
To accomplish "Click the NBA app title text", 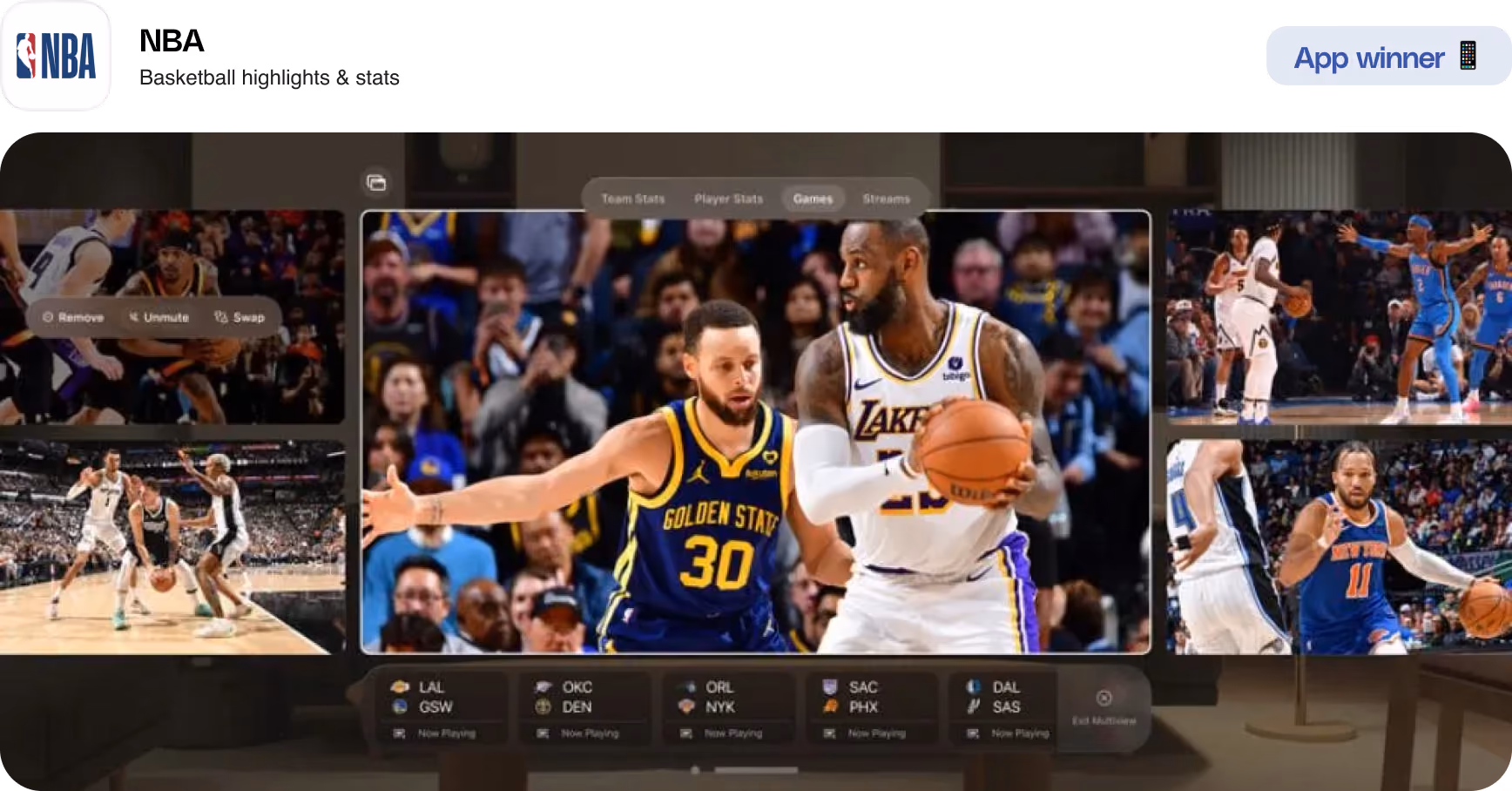I will (172, 41).
